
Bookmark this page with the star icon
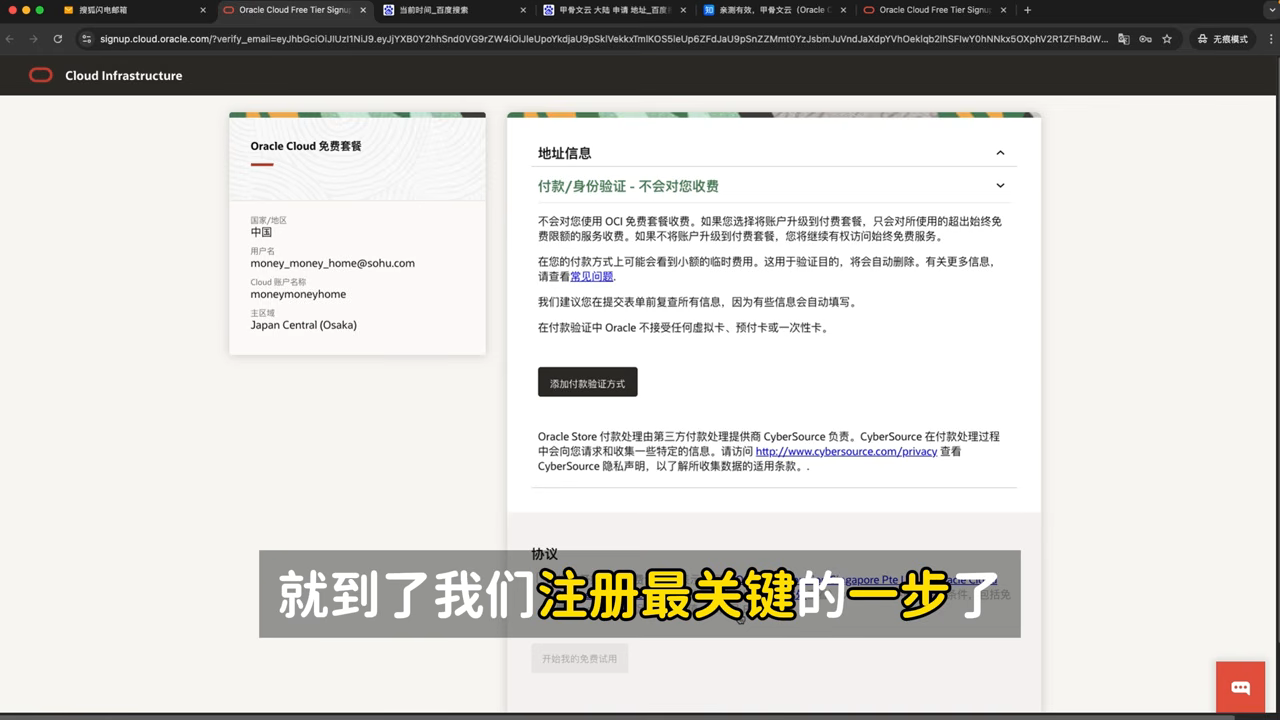[1166, 39]
